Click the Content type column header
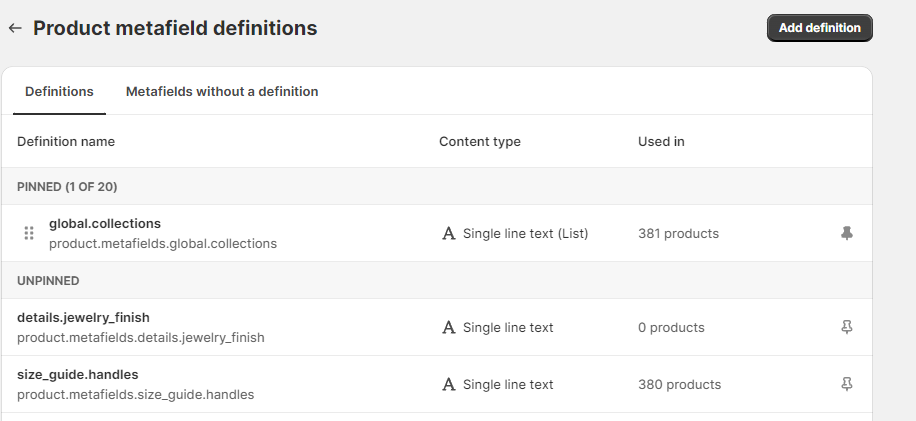The image size is (916, 421). click(x=480, y=141)
